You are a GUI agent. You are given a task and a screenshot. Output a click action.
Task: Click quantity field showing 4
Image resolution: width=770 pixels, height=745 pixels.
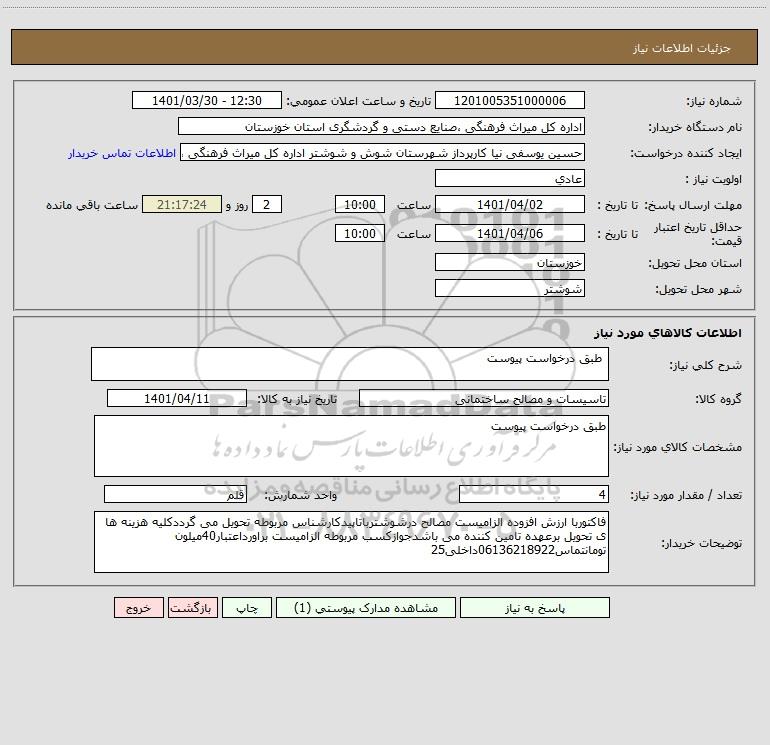534,495
